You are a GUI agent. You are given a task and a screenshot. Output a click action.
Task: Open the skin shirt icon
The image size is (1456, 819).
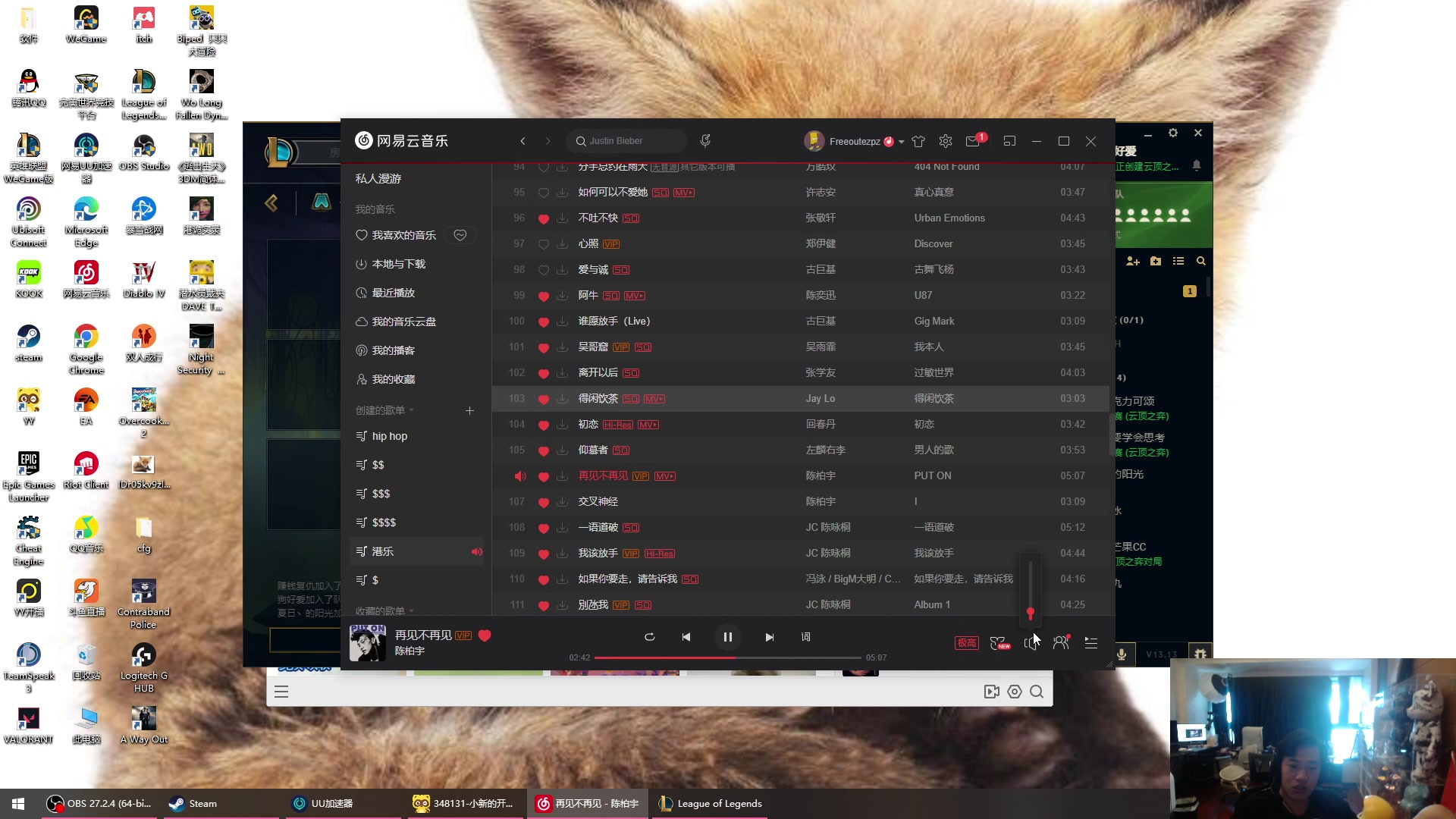(x=918, y=141)
